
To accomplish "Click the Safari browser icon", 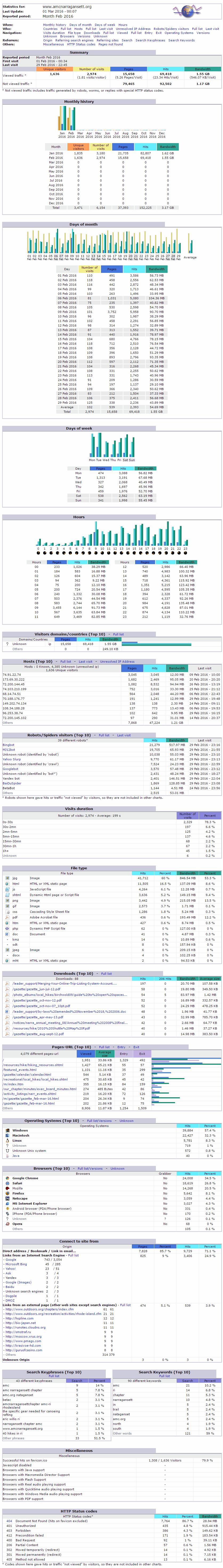I will pos(7,1183).
